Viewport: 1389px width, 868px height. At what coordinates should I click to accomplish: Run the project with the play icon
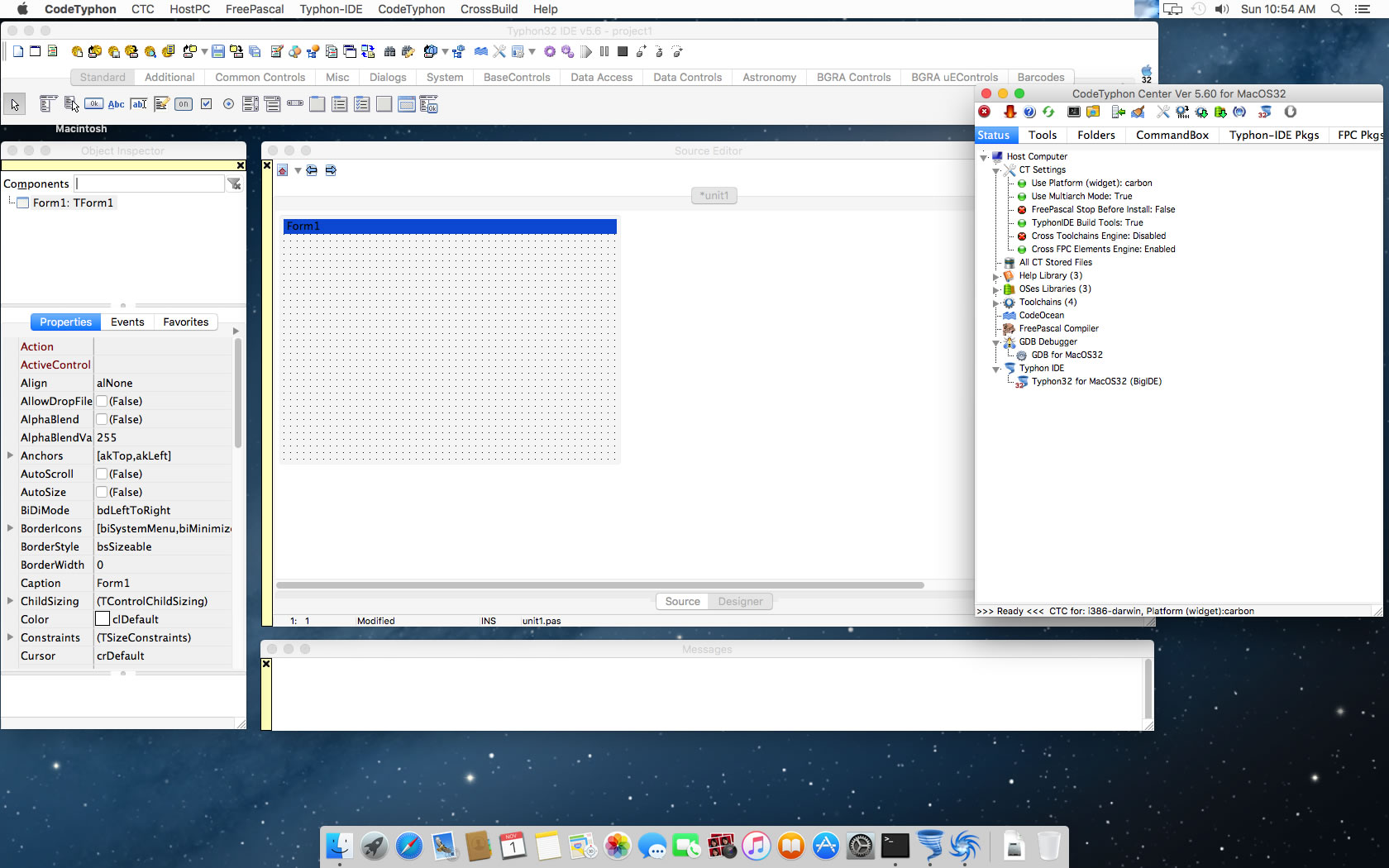pyautogui.click(x=586, y=51)
